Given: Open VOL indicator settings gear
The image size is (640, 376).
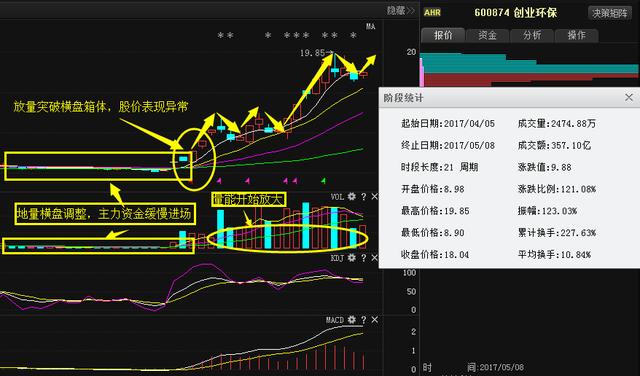Looking at the screenshot, I should click(x=351, y=197).
